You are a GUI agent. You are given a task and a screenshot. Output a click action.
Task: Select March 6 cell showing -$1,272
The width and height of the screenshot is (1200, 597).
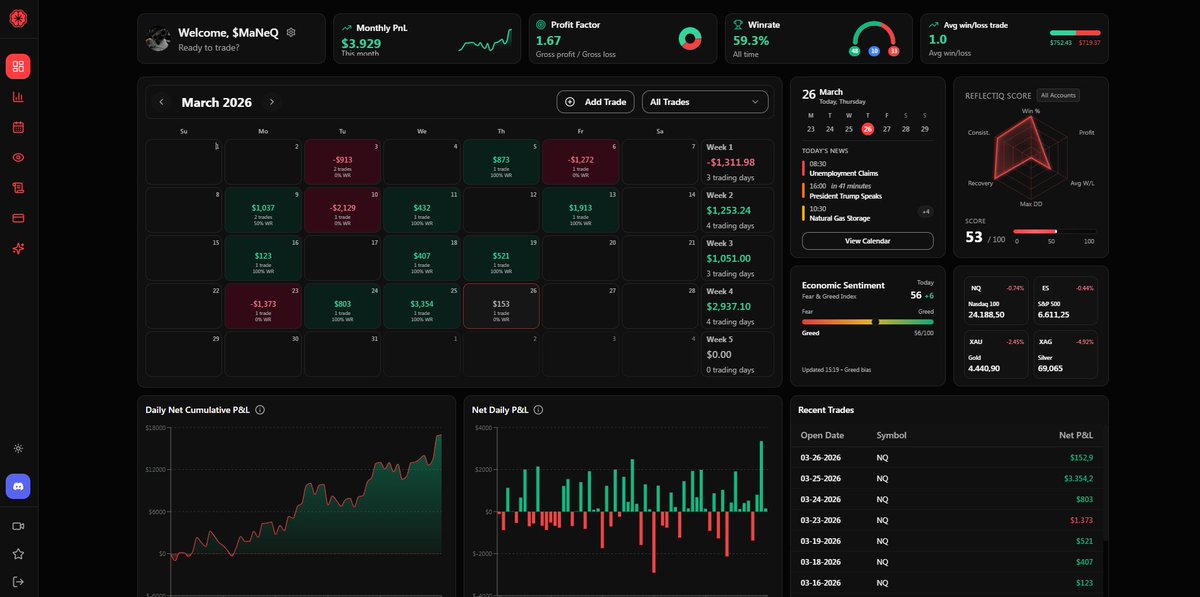pos(580,161)
